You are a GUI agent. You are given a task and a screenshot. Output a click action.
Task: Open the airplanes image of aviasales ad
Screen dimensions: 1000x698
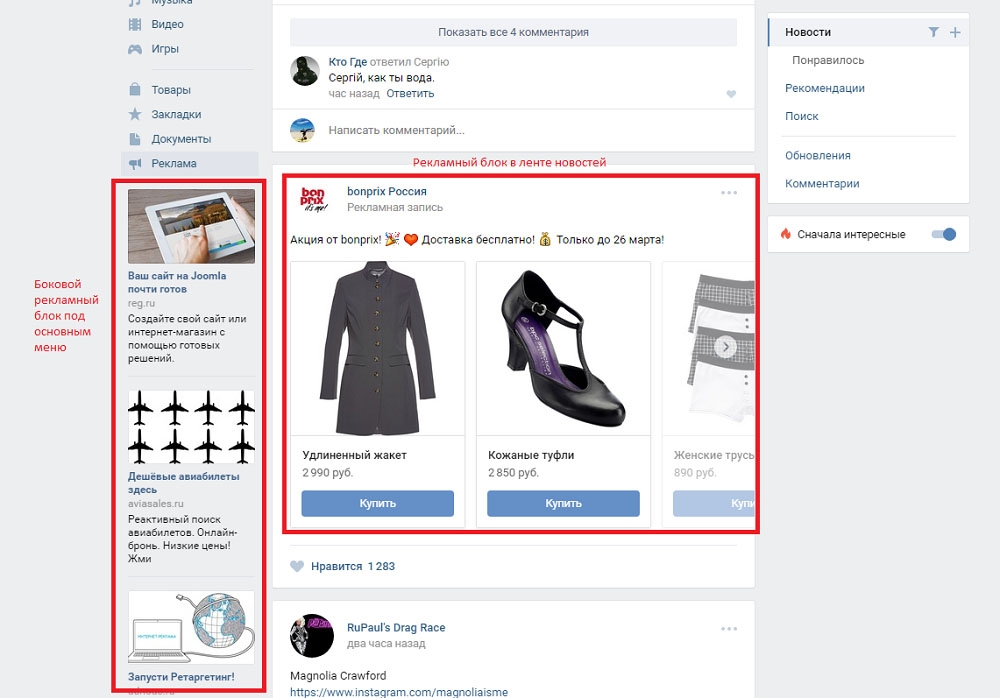pyautogui.click(x=191, y=427)
